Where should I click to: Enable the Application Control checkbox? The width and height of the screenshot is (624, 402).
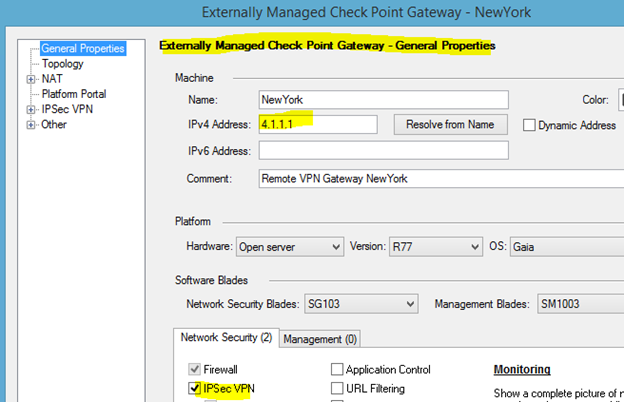pyautogui.click(x=337, y=369)
